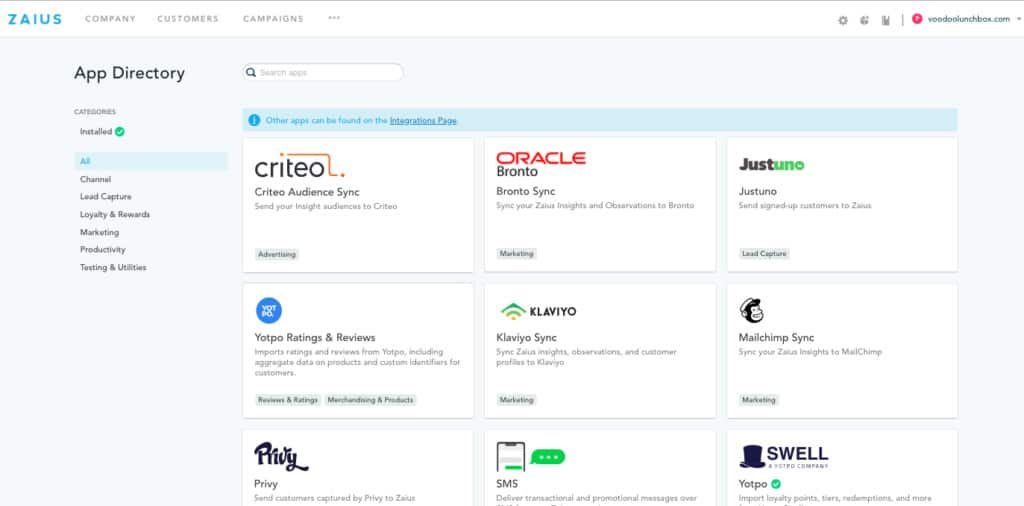Click the App Directory heading
1024x506 pixels.
click(129, 73)
